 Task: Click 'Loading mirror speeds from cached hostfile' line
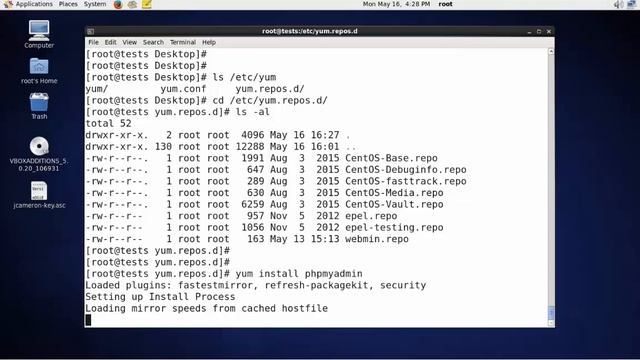click(207, 308)
